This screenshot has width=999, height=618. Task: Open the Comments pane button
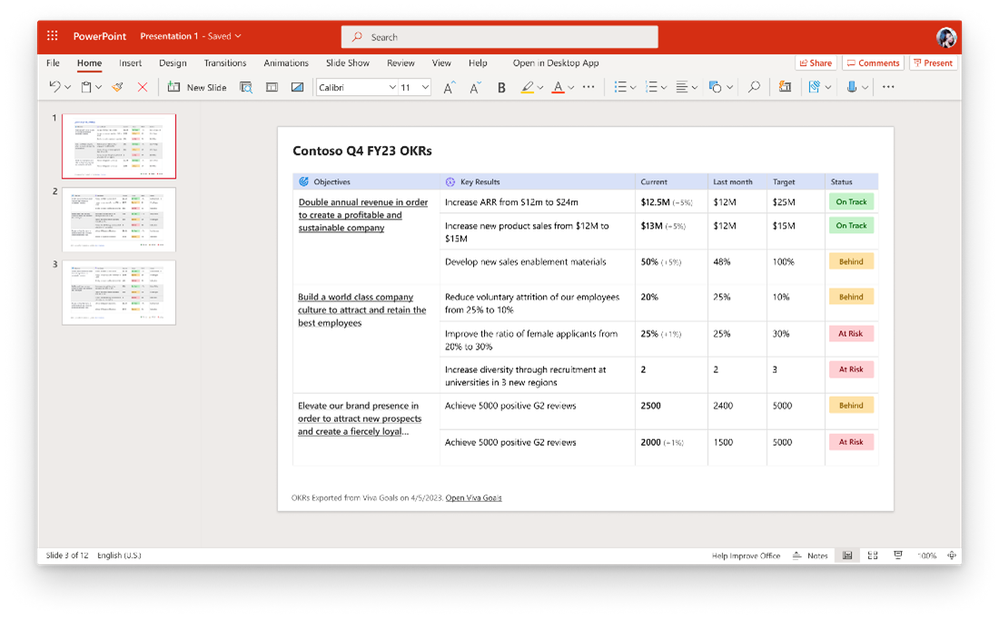coord(873,63)
